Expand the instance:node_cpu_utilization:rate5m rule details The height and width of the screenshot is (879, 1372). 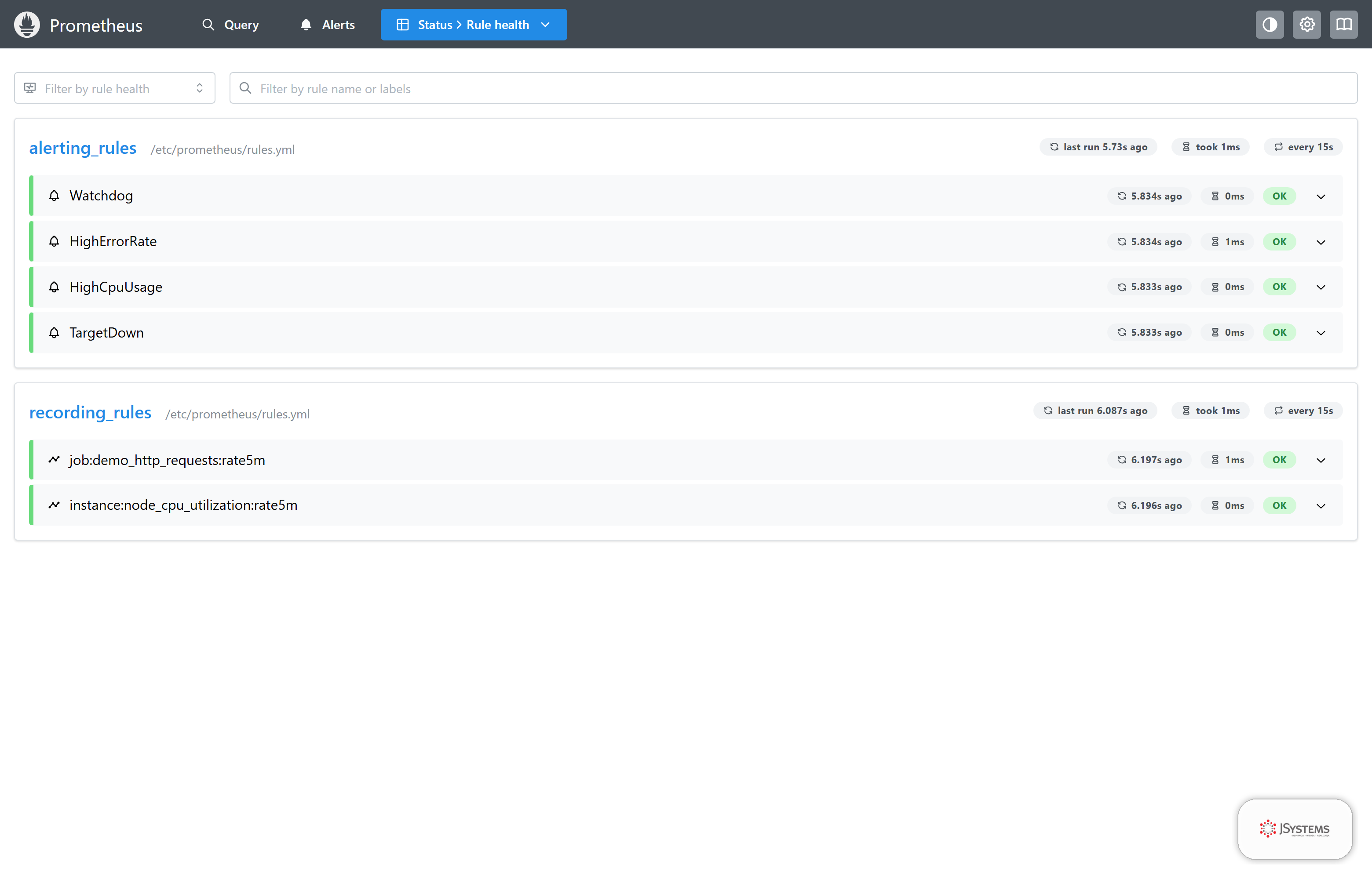(1321, 506)
